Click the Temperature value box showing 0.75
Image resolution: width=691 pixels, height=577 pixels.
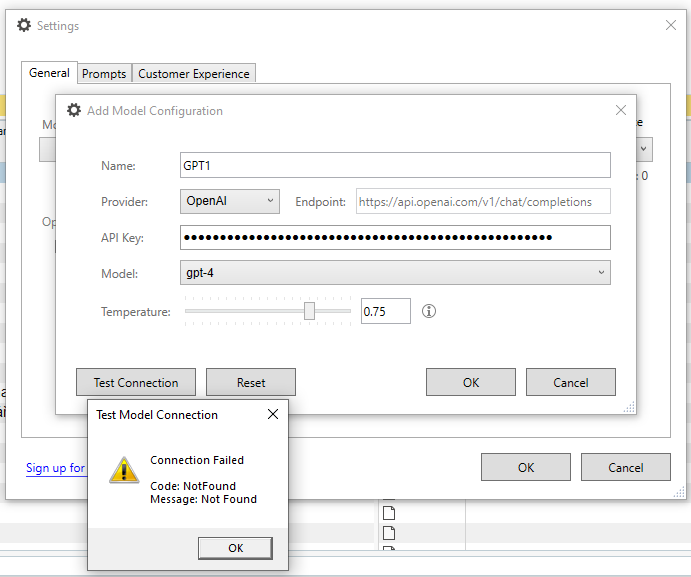click(385, 312)
